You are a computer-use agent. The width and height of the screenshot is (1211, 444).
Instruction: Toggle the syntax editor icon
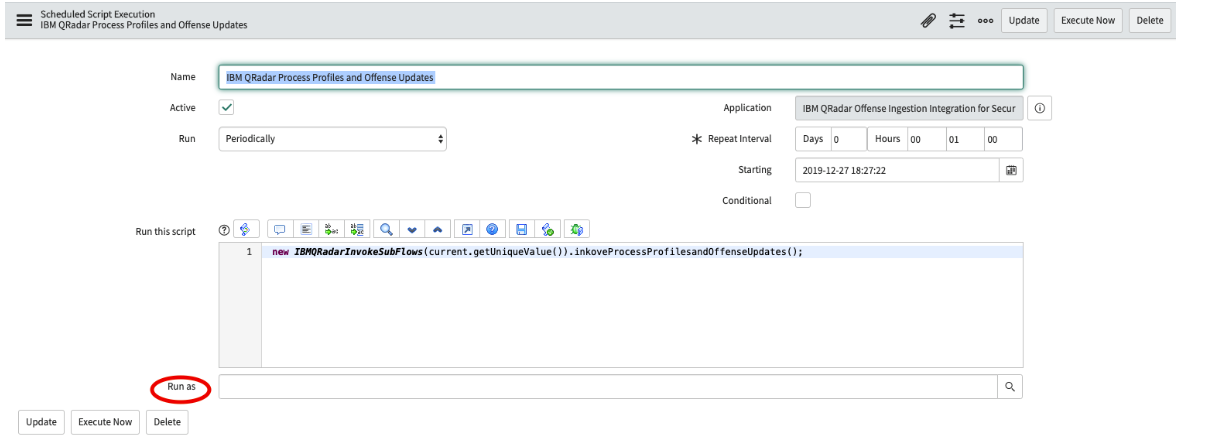246,230
